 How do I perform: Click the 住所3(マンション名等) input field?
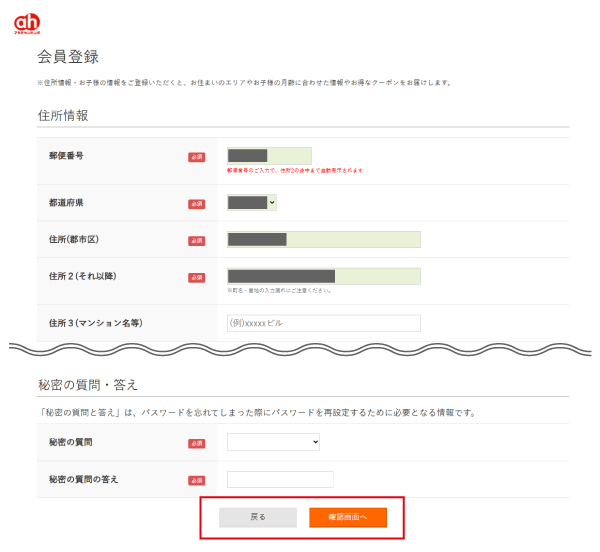point(324,323)
